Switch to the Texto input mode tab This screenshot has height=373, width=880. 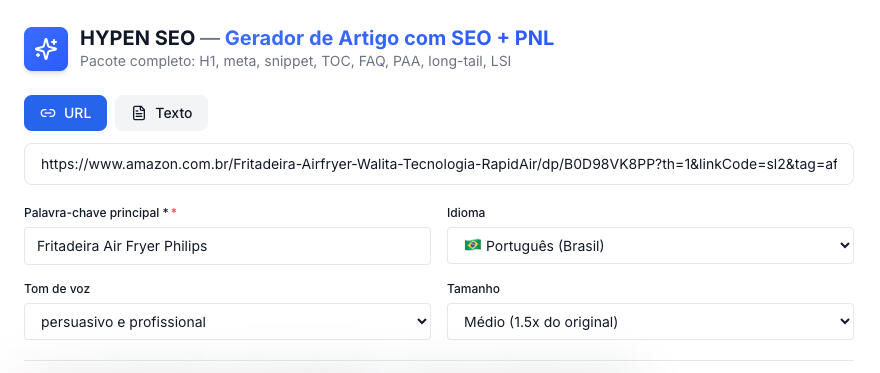click(162, 113)
